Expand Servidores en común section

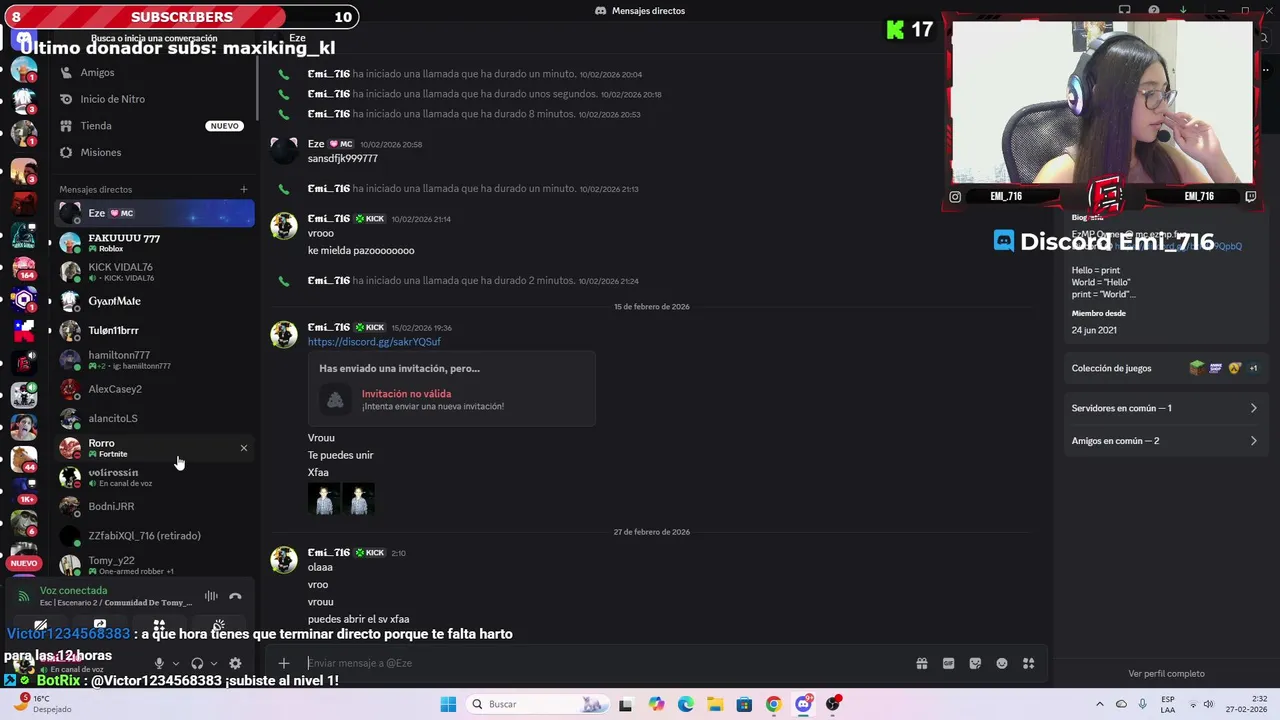1164,408
